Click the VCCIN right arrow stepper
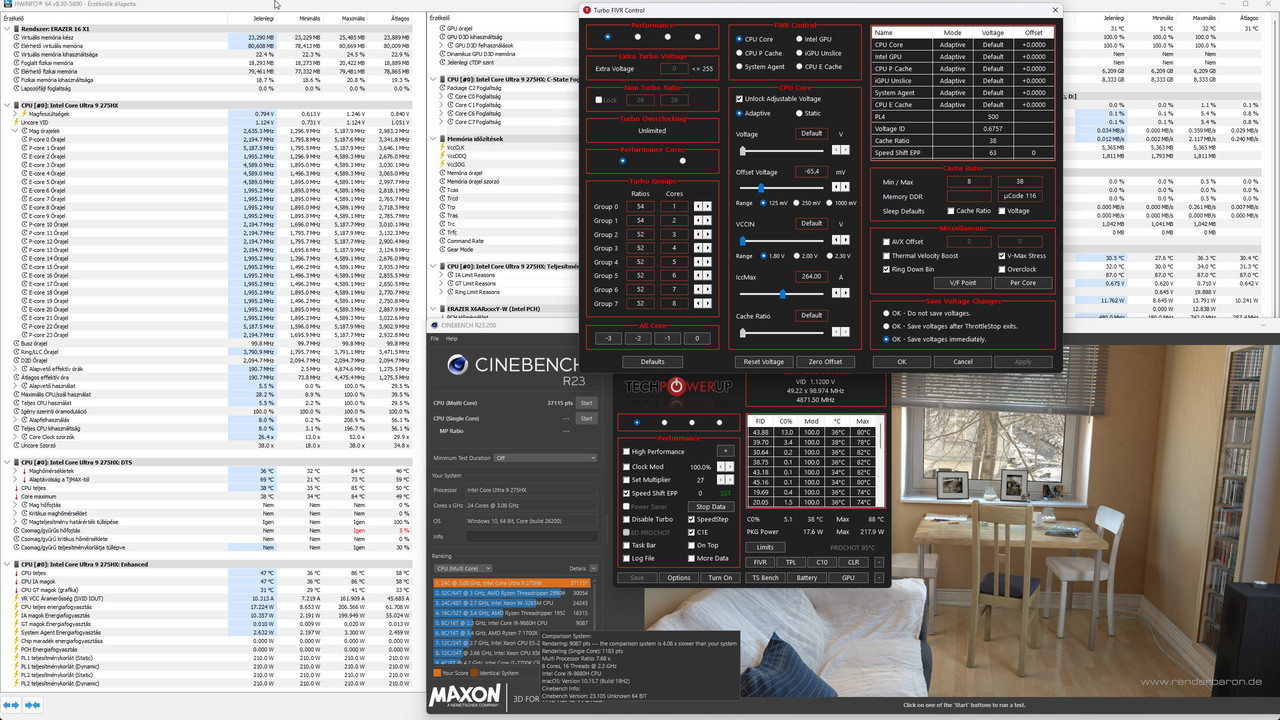Viewport: 1280px width, 720px height. click(847, 241)
